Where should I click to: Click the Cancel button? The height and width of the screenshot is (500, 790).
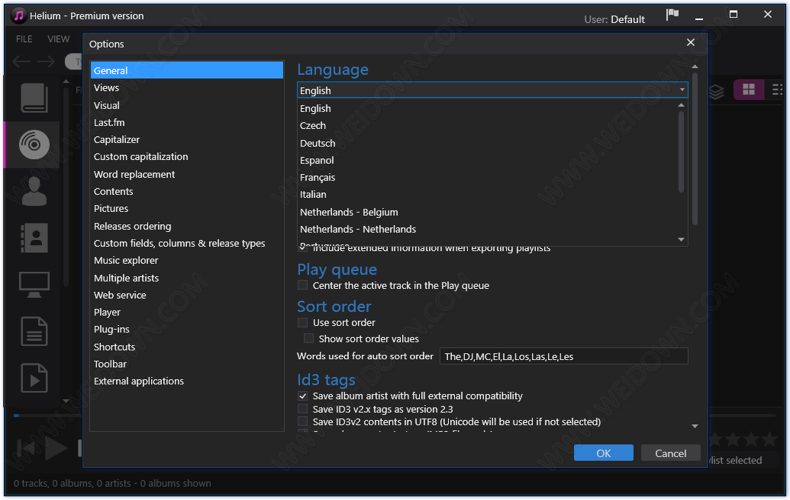pos(670,453)
